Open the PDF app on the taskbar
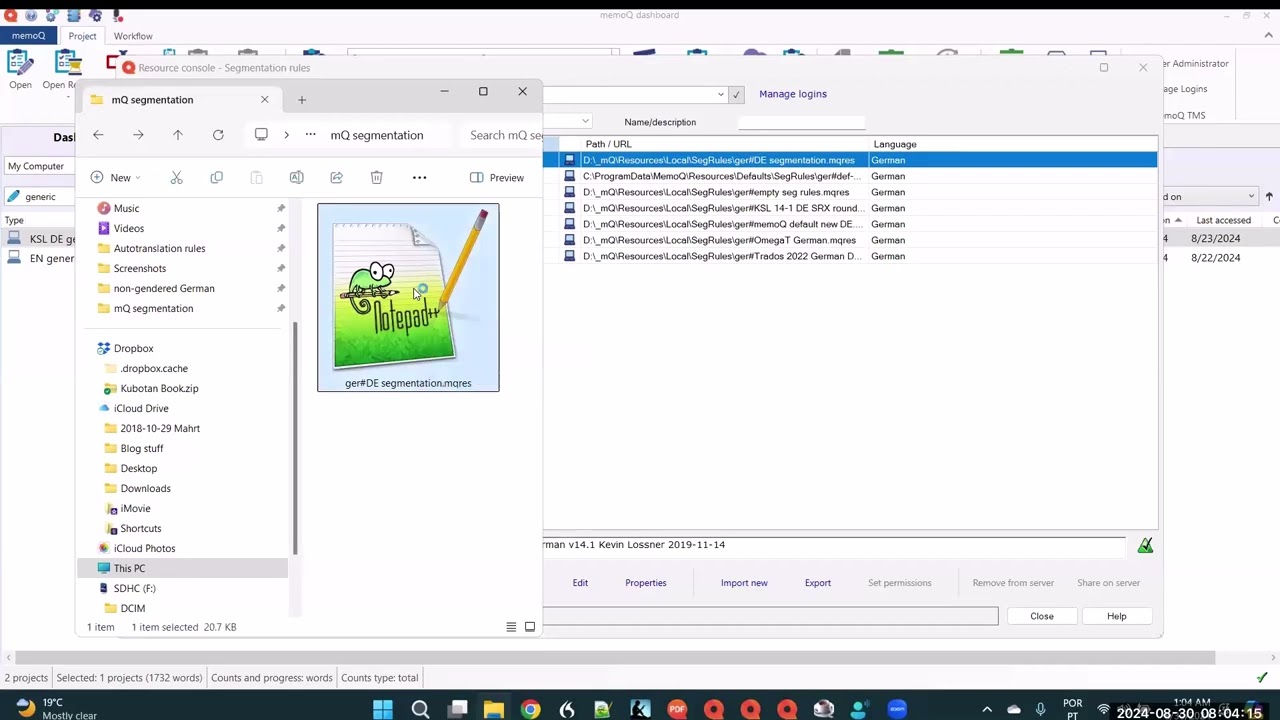Viewport: 1280px width, 720px height. (x=677, y=709)
